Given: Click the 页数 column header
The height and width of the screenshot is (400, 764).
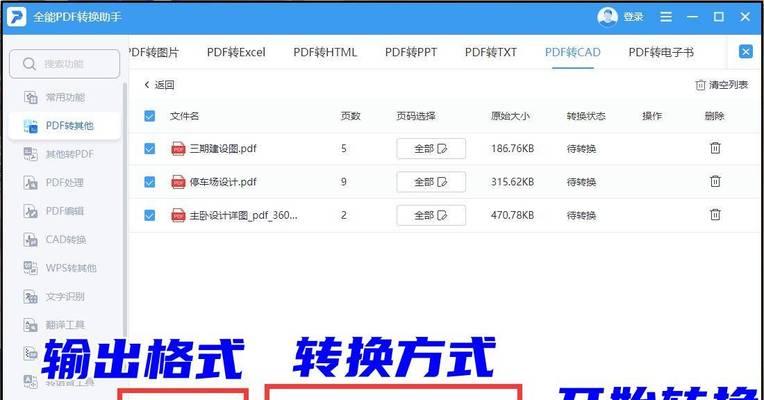Looking at the screenshot, I should [x=350, y=116].
